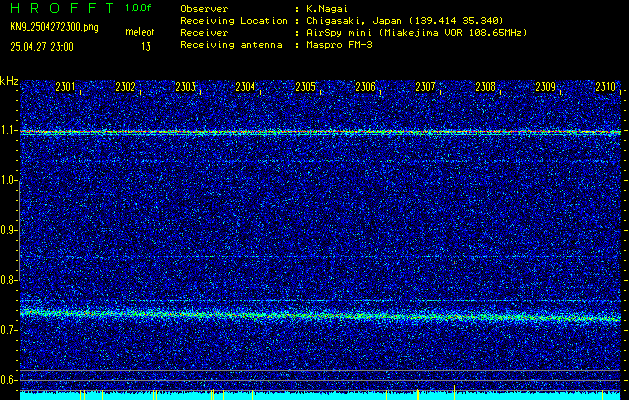Click the HROFFT program title

pyautogui.click(x=63, y=8)
